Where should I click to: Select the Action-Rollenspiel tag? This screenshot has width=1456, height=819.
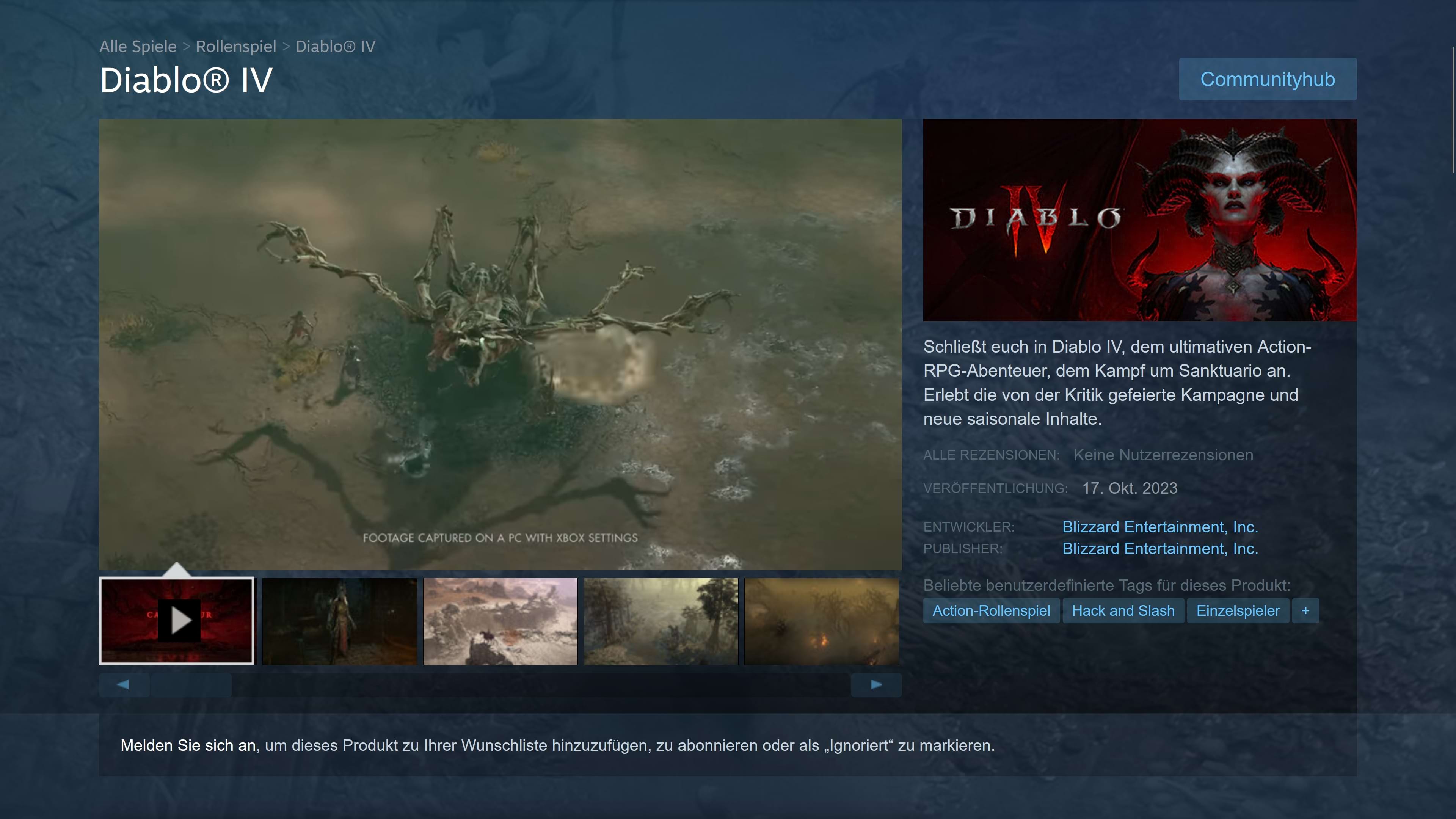pos(992,610)
